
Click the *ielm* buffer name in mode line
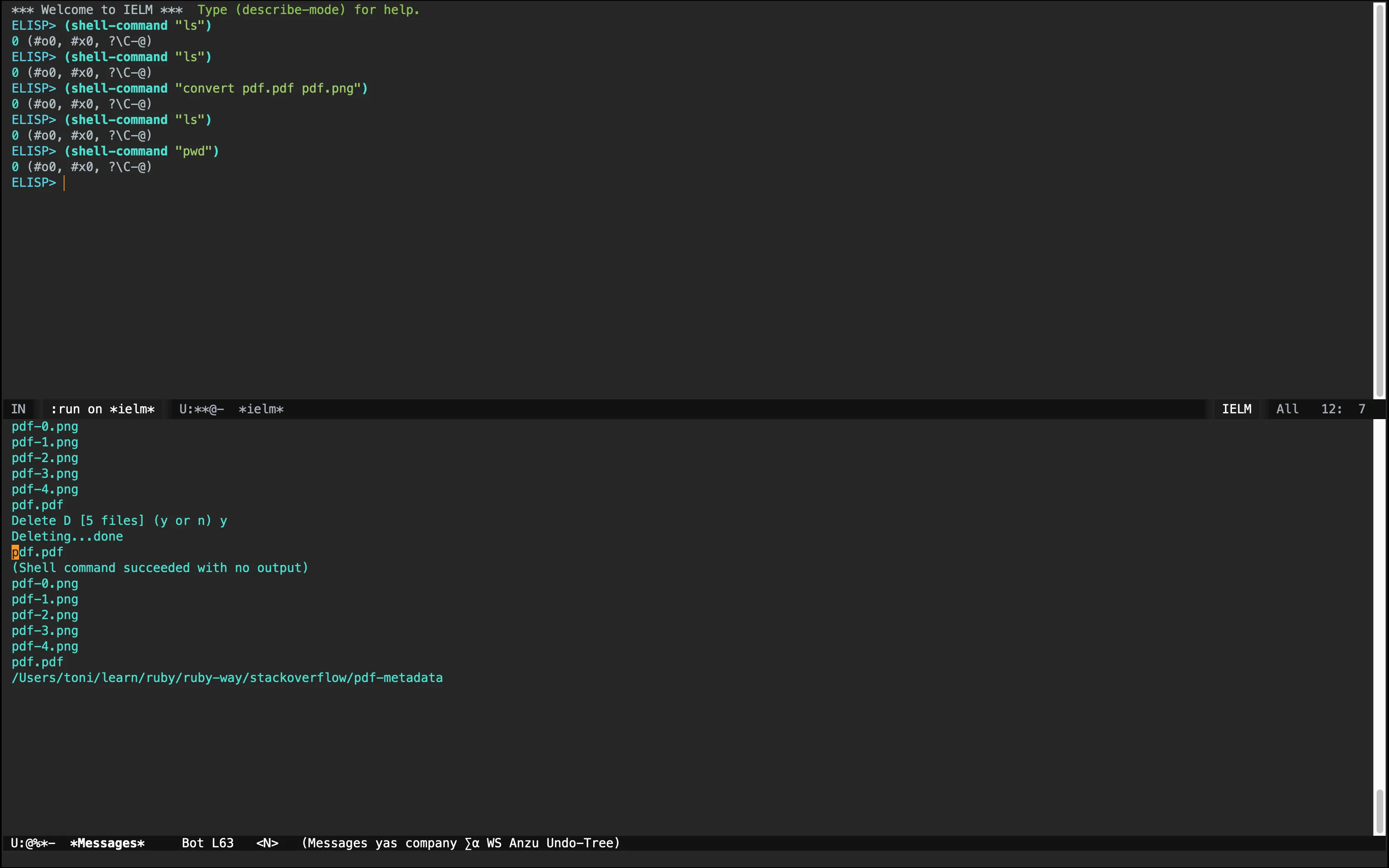point(261,409)
